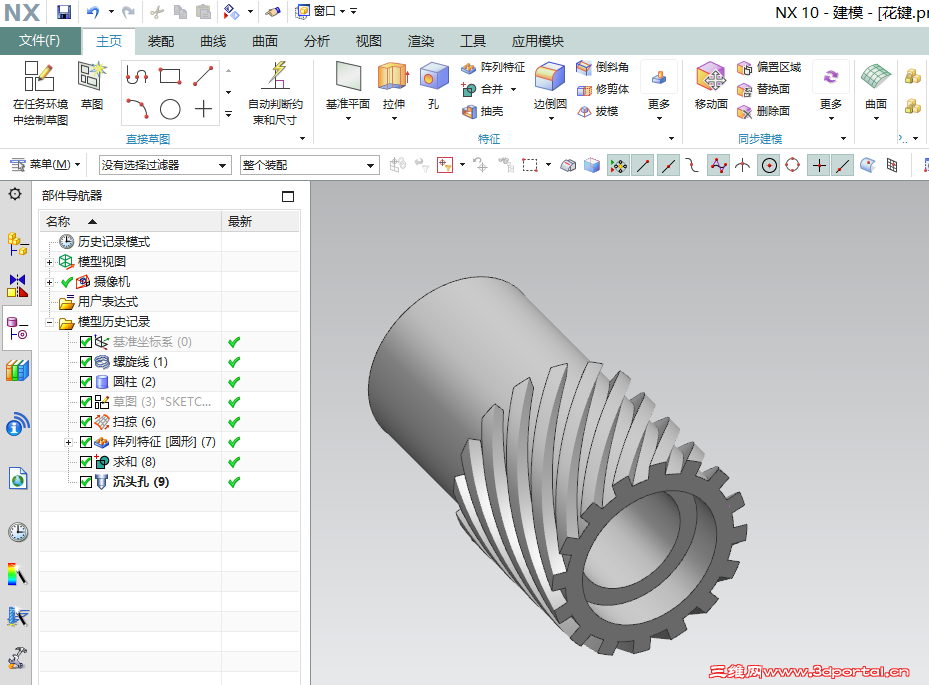Uncheck the 沉头孔 (9) checkbox
The image size is (929, 685).
click(x=85, y=482)
